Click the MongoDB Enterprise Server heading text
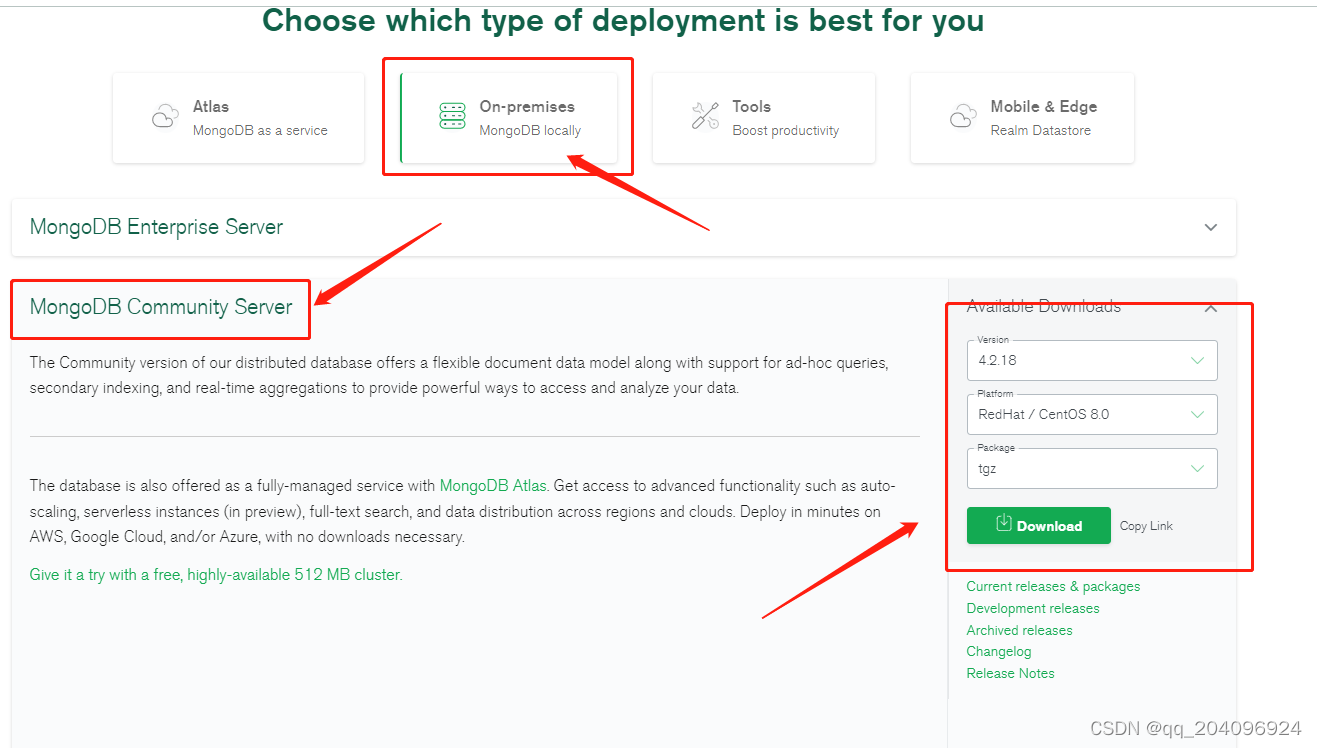 156,227
